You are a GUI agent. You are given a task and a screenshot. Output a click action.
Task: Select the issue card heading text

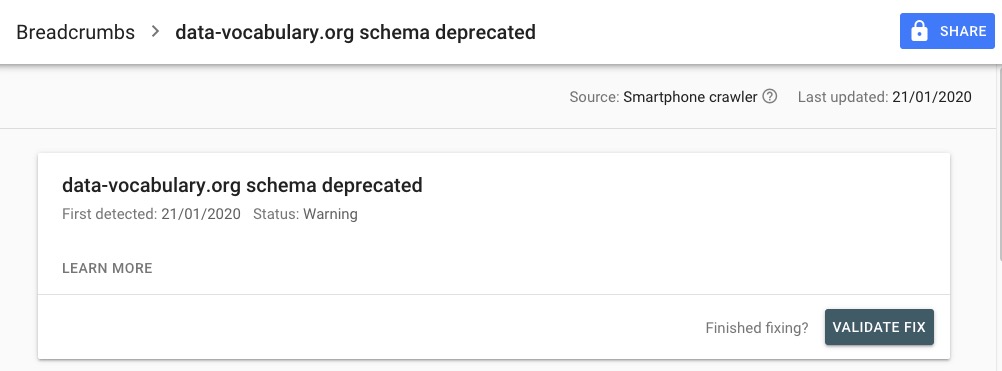click(x=242, y=185)
